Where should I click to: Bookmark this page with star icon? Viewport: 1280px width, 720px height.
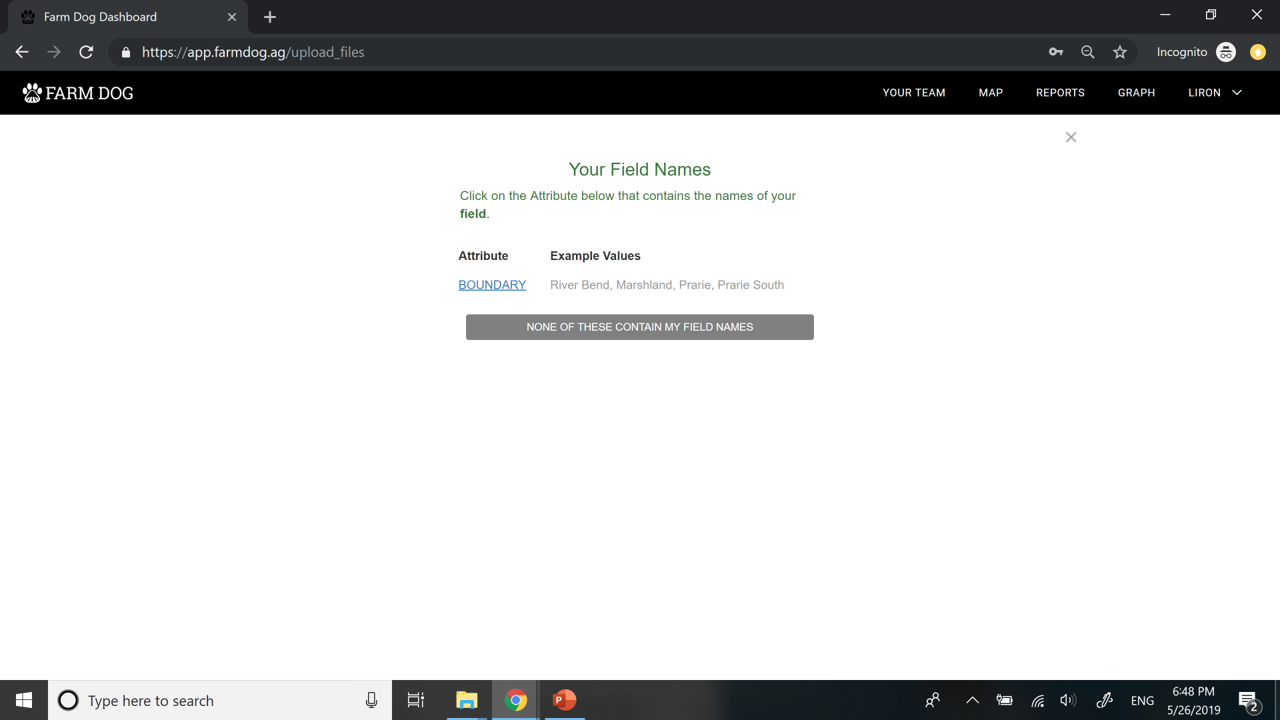coord(1120,52)
